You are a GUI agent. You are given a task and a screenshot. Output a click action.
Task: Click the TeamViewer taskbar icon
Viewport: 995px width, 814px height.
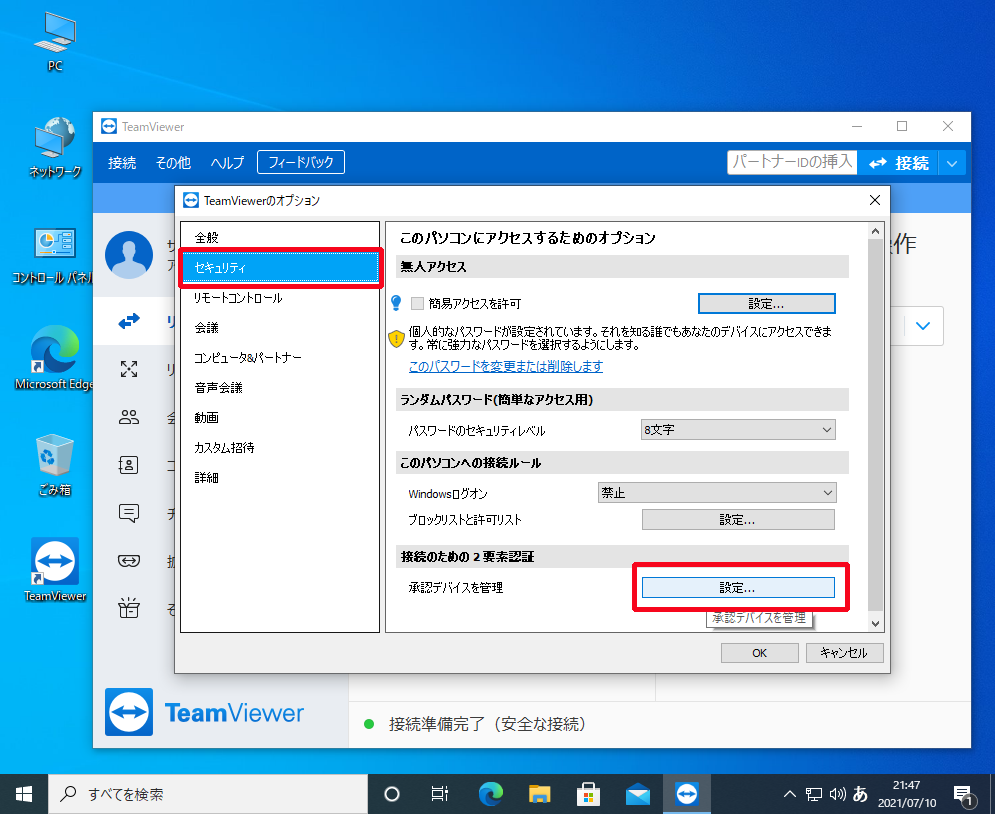pos(686,794)
